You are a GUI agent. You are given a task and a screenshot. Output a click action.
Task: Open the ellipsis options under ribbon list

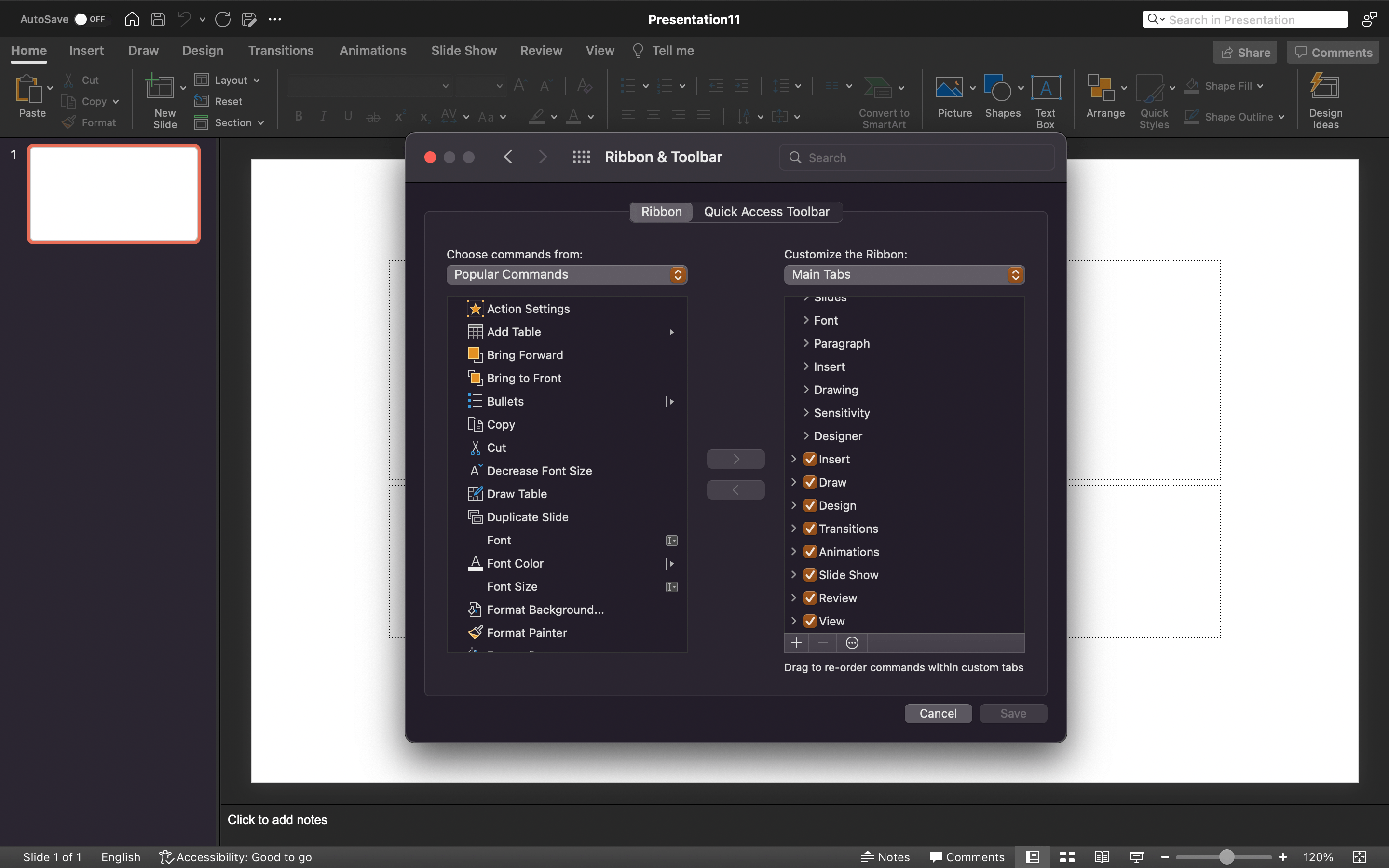click(852, 642)
